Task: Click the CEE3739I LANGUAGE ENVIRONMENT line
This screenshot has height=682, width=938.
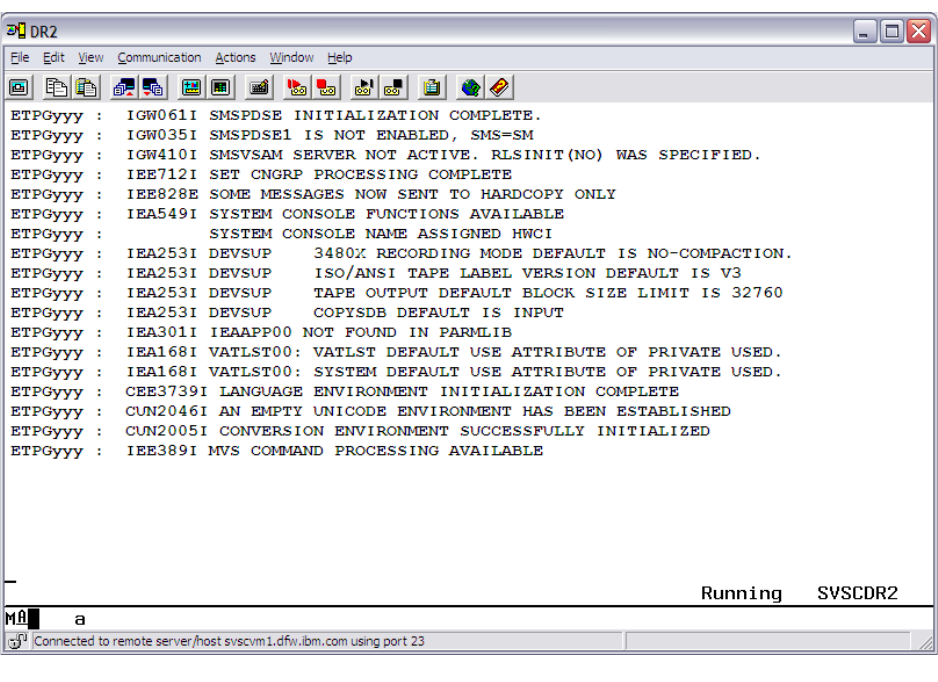Action: [x=344, y=392]
